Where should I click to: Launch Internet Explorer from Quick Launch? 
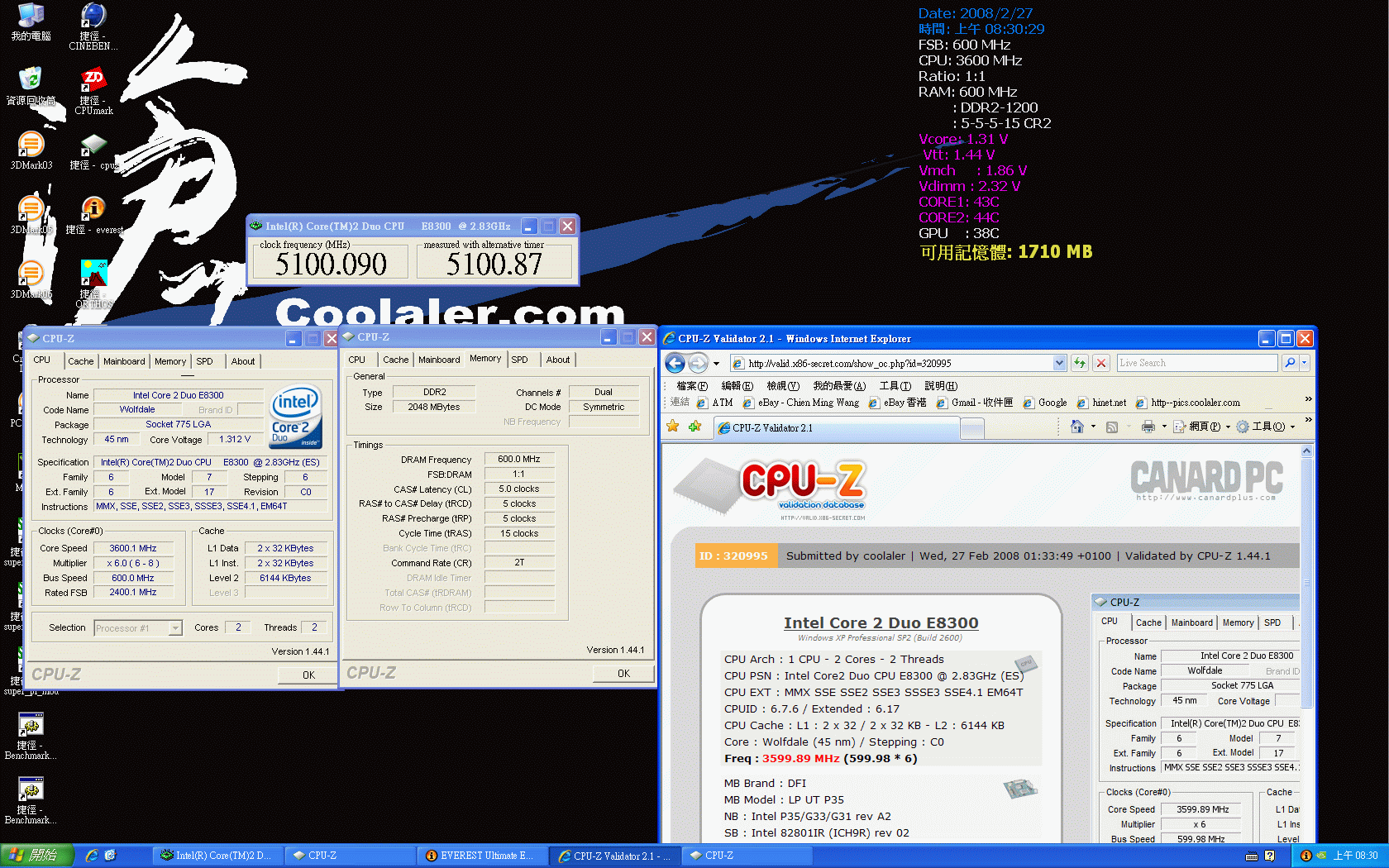[92, 856]
